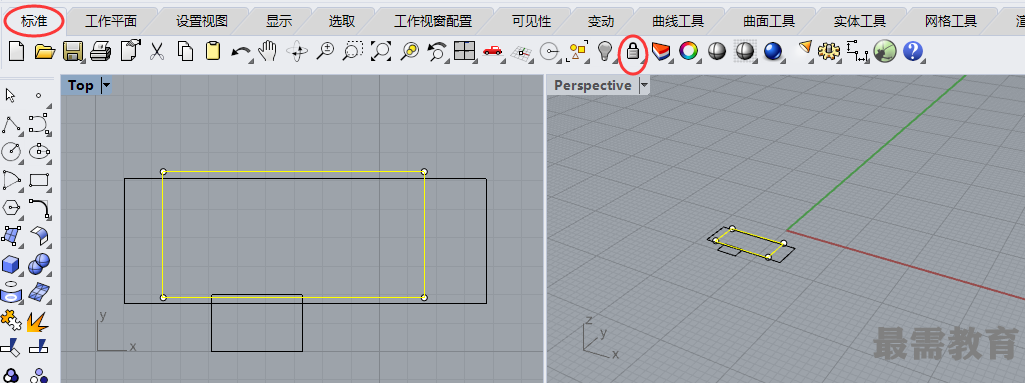Select the Zoom dynamic magnifier

pyautogui.click(x=325, y=51)
